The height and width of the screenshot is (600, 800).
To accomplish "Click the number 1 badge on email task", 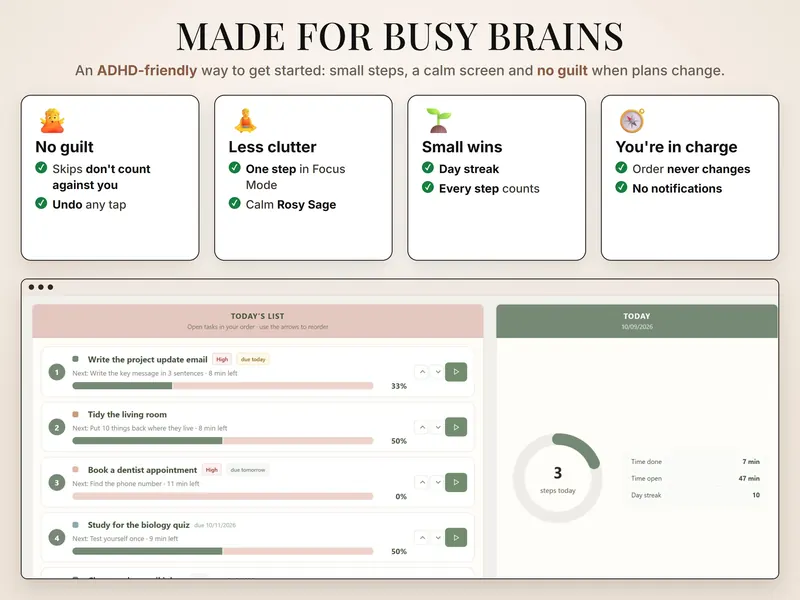I will pos(57,372).
